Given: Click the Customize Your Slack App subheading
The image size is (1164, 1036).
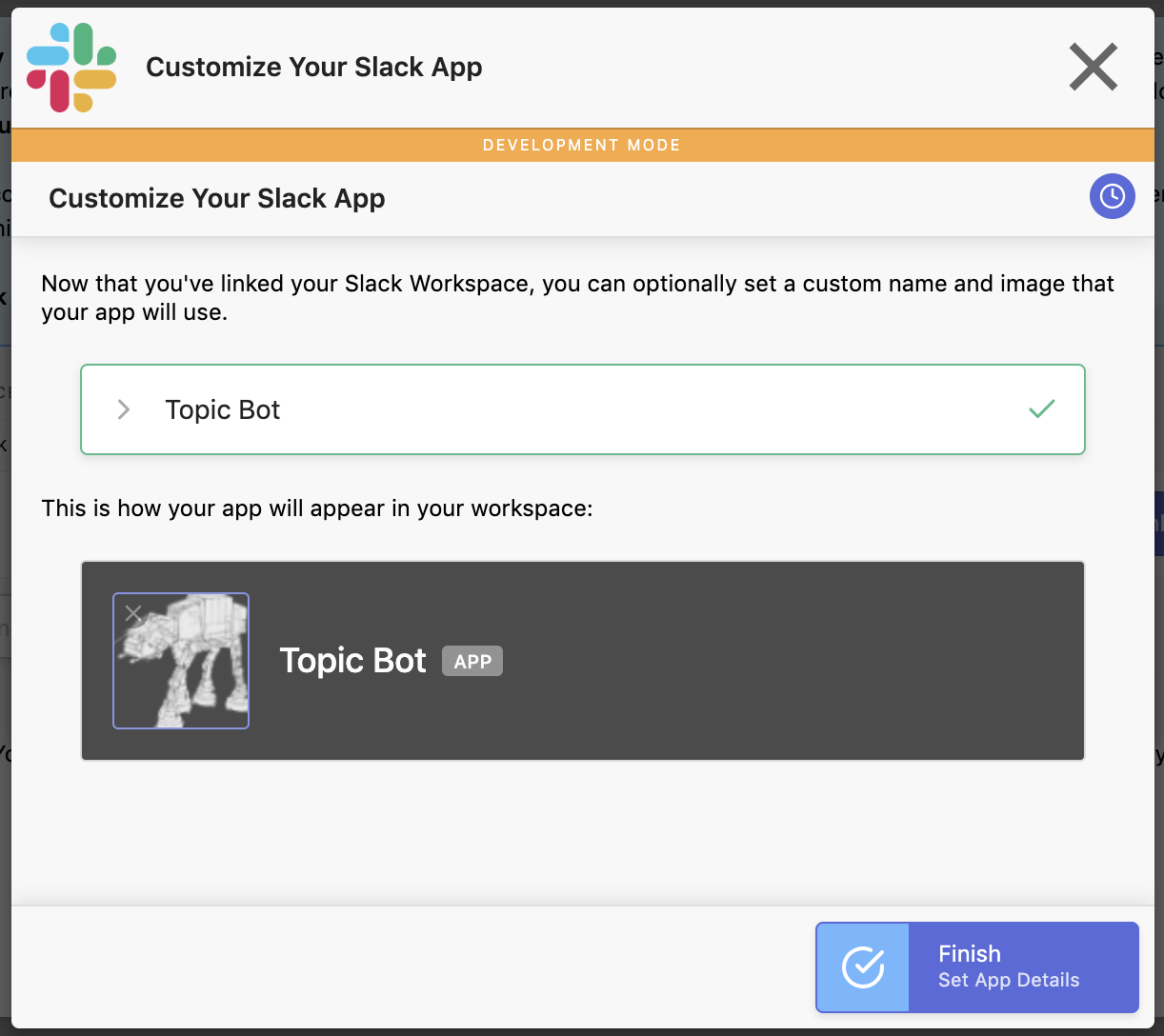Looking at the screenshot, I should click(217, 198).
